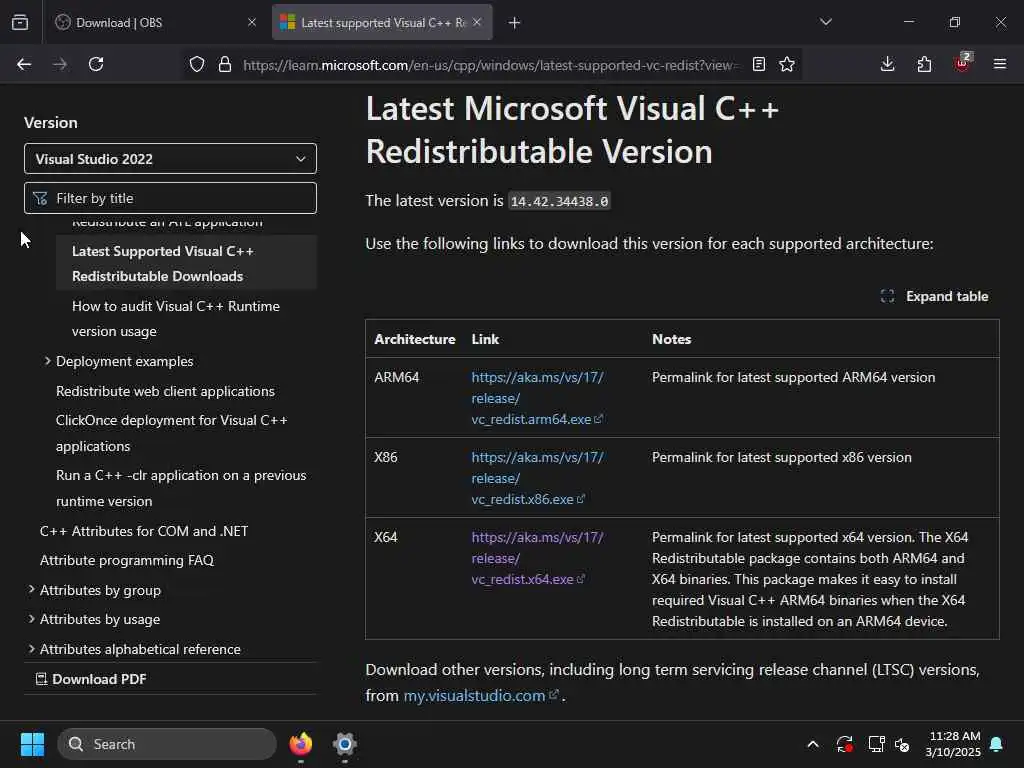Screen dimensions: 1024x768
Task: Show site security lock information
Action: (225, 64)
